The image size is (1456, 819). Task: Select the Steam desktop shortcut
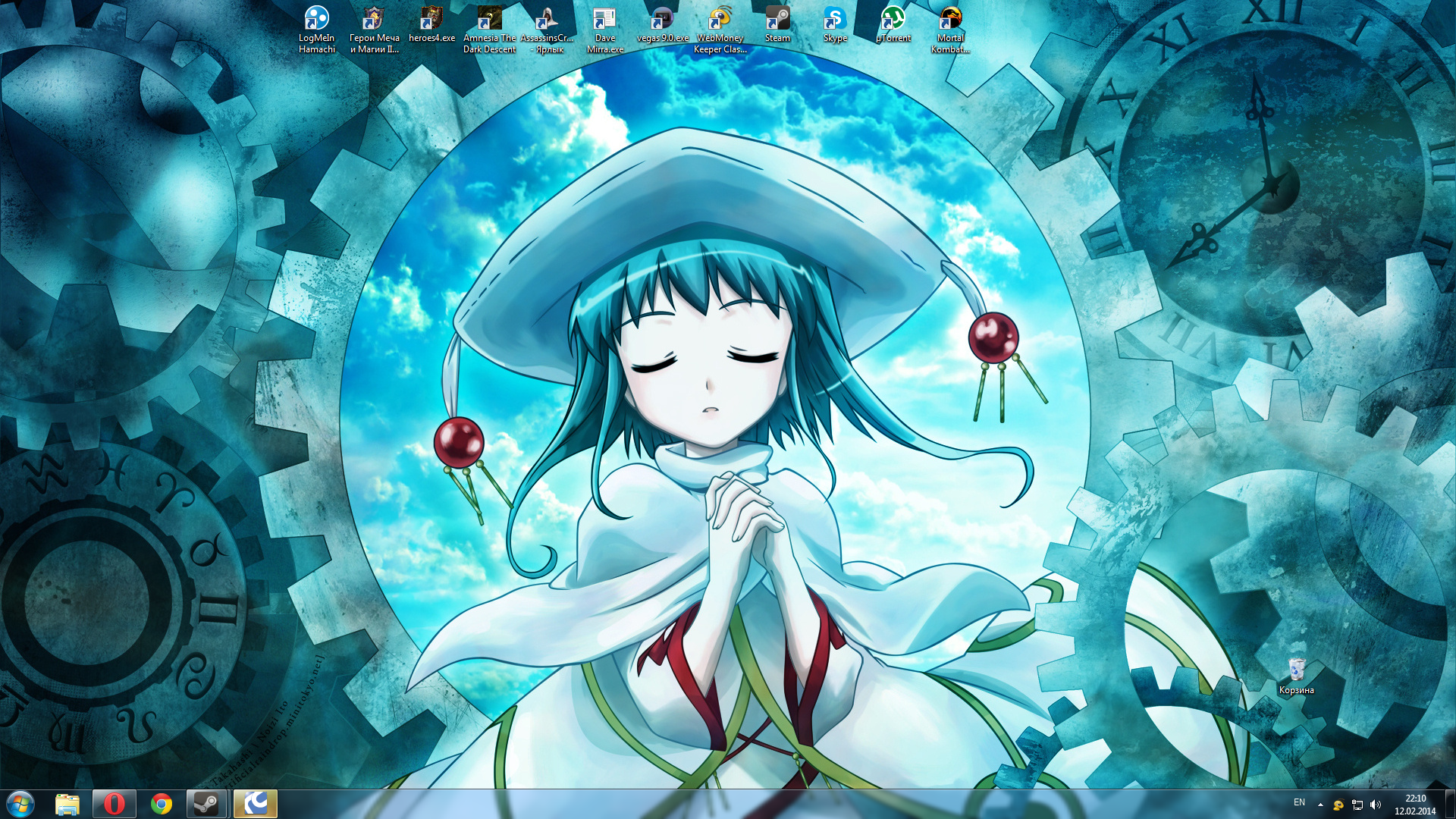point(777,20)
